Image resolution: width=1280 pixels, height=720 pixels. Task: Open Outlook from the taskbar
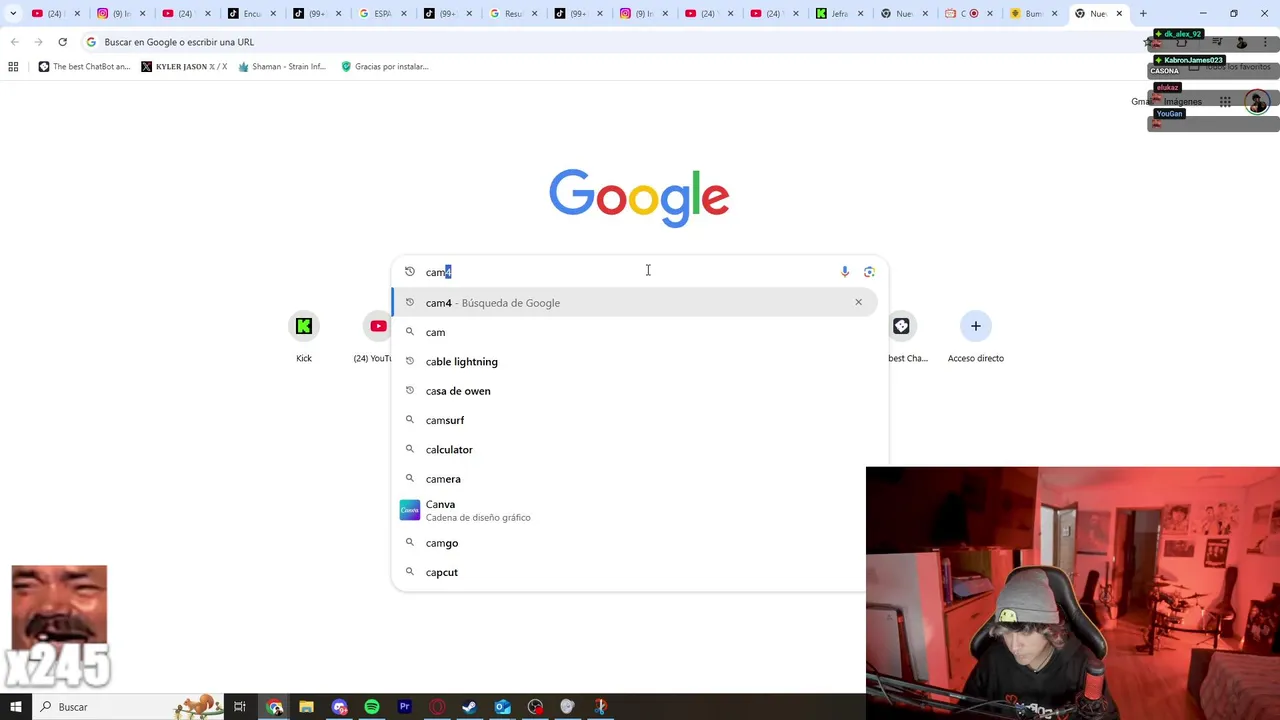click(x=503, y=707)
